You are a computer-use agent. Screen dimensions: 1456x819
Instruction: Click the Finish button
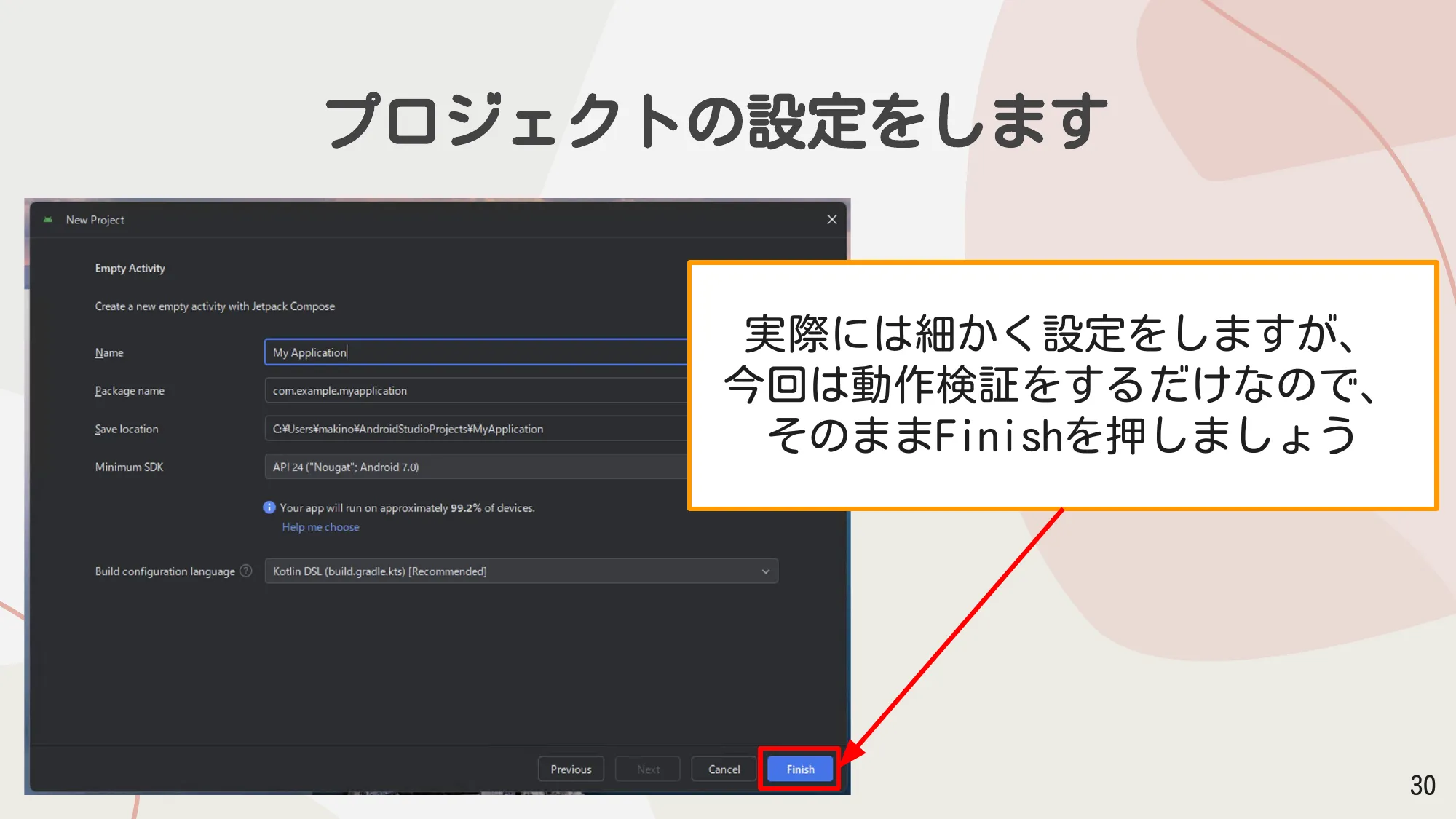800,769
